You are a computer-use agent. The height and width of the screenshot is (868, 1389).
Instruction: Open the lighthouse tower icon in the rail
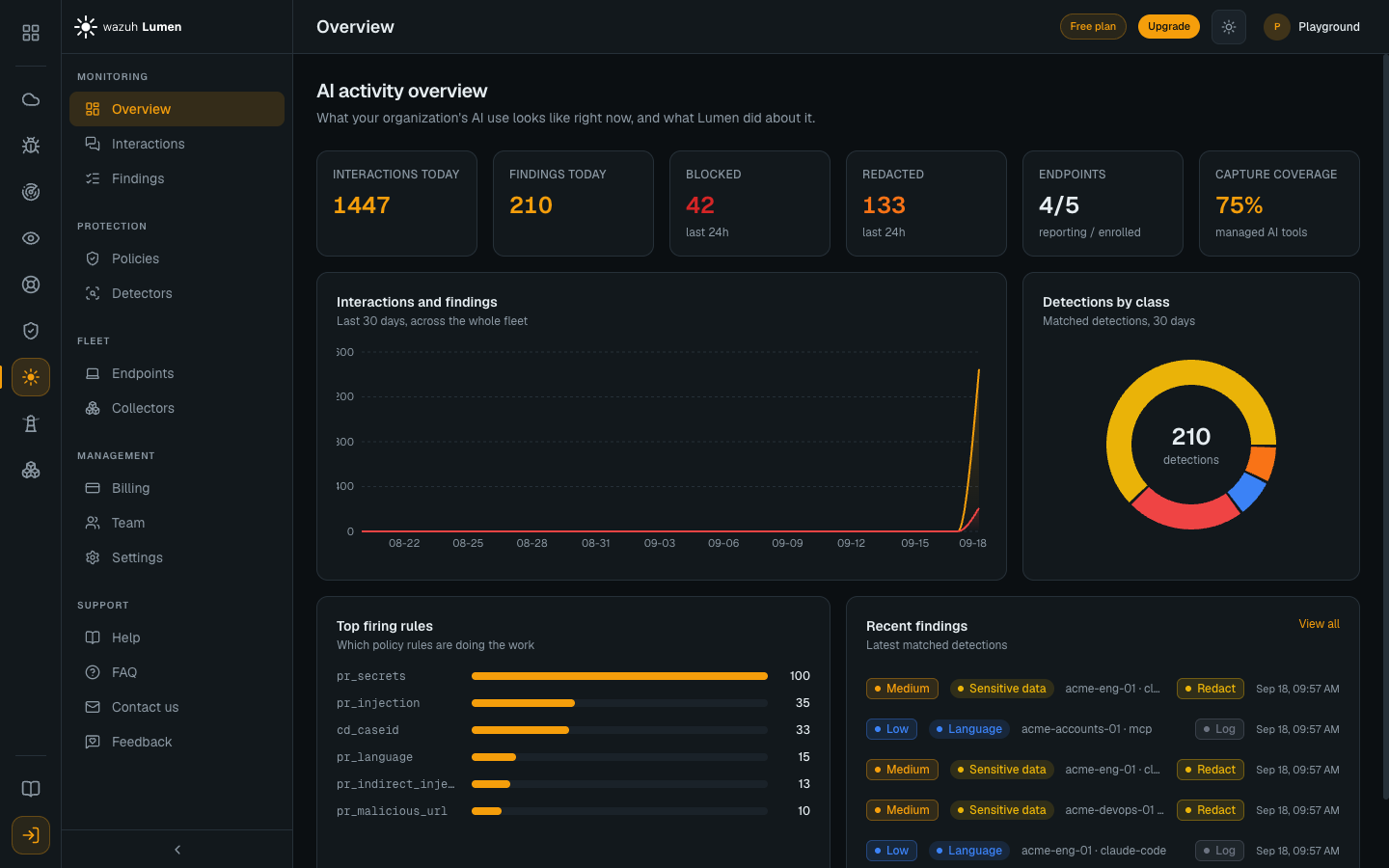point(31,423)
